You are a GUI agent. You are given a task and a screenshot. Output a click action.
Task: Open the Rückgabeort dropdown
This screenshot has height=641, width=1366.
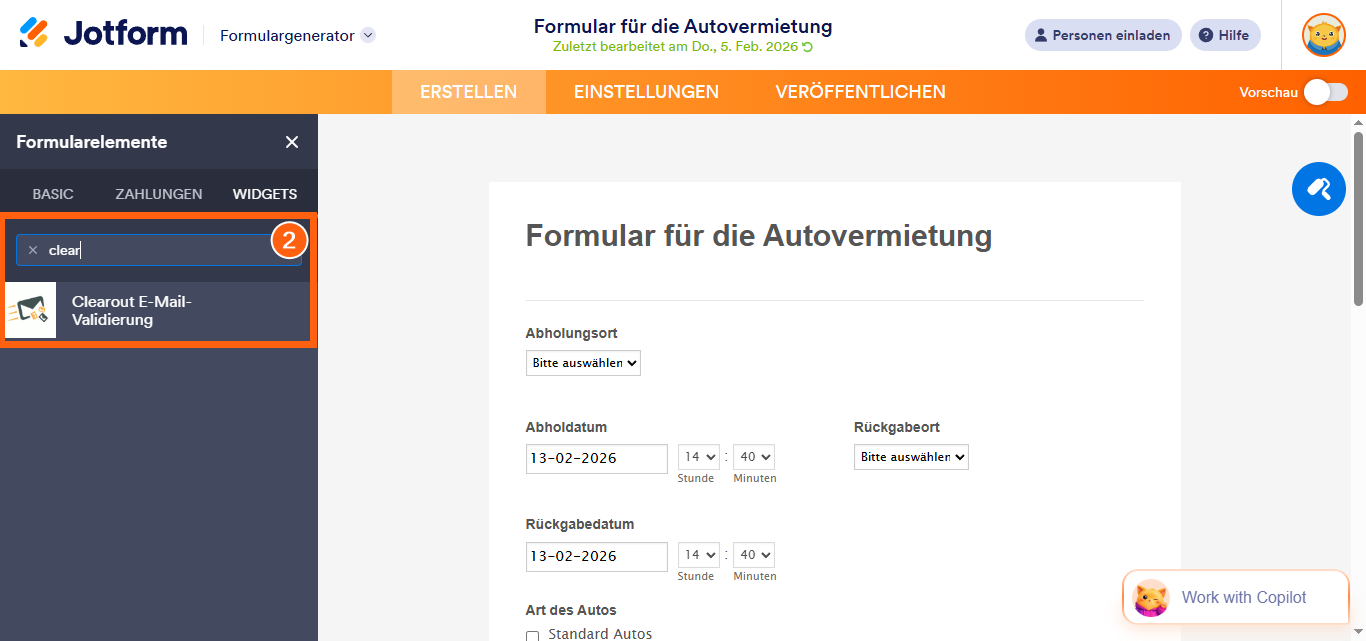[x=911, y=456]
